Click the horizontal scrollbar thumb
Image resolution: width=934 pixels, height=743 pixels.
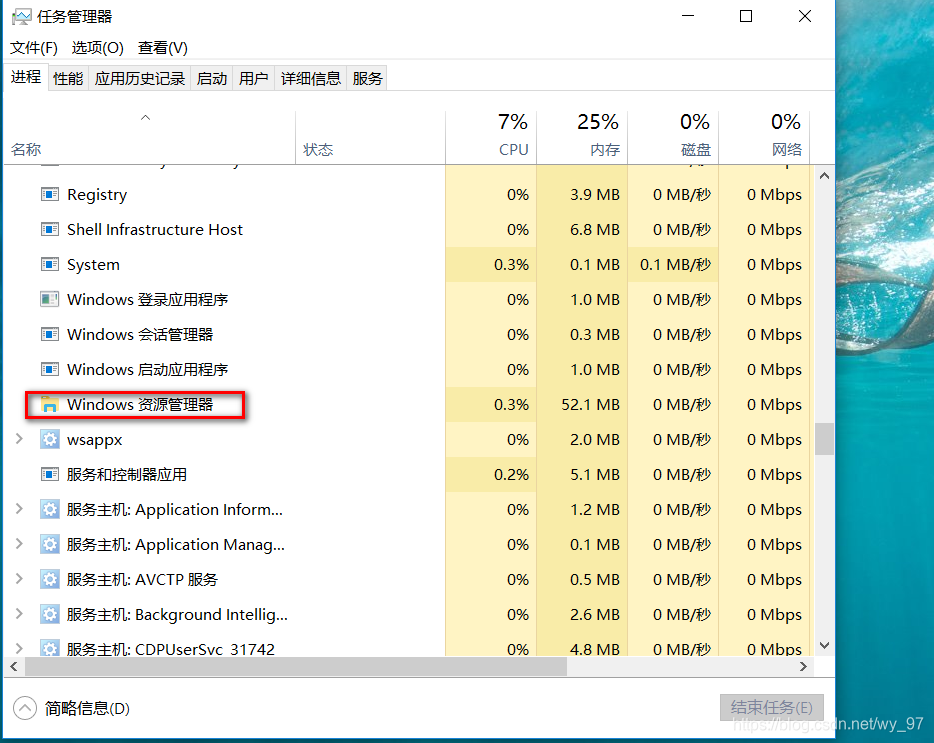(296, 667)
